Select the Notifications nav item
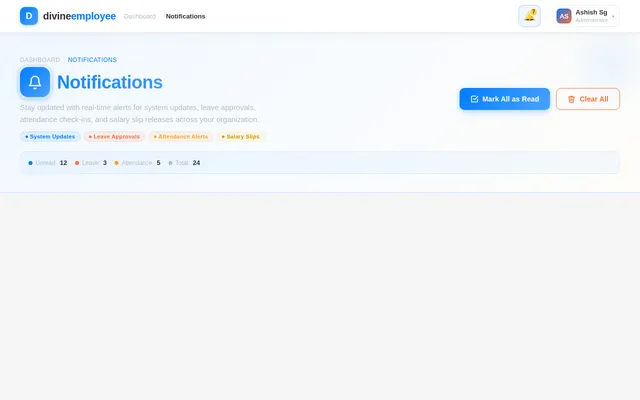 click(185, 16)
